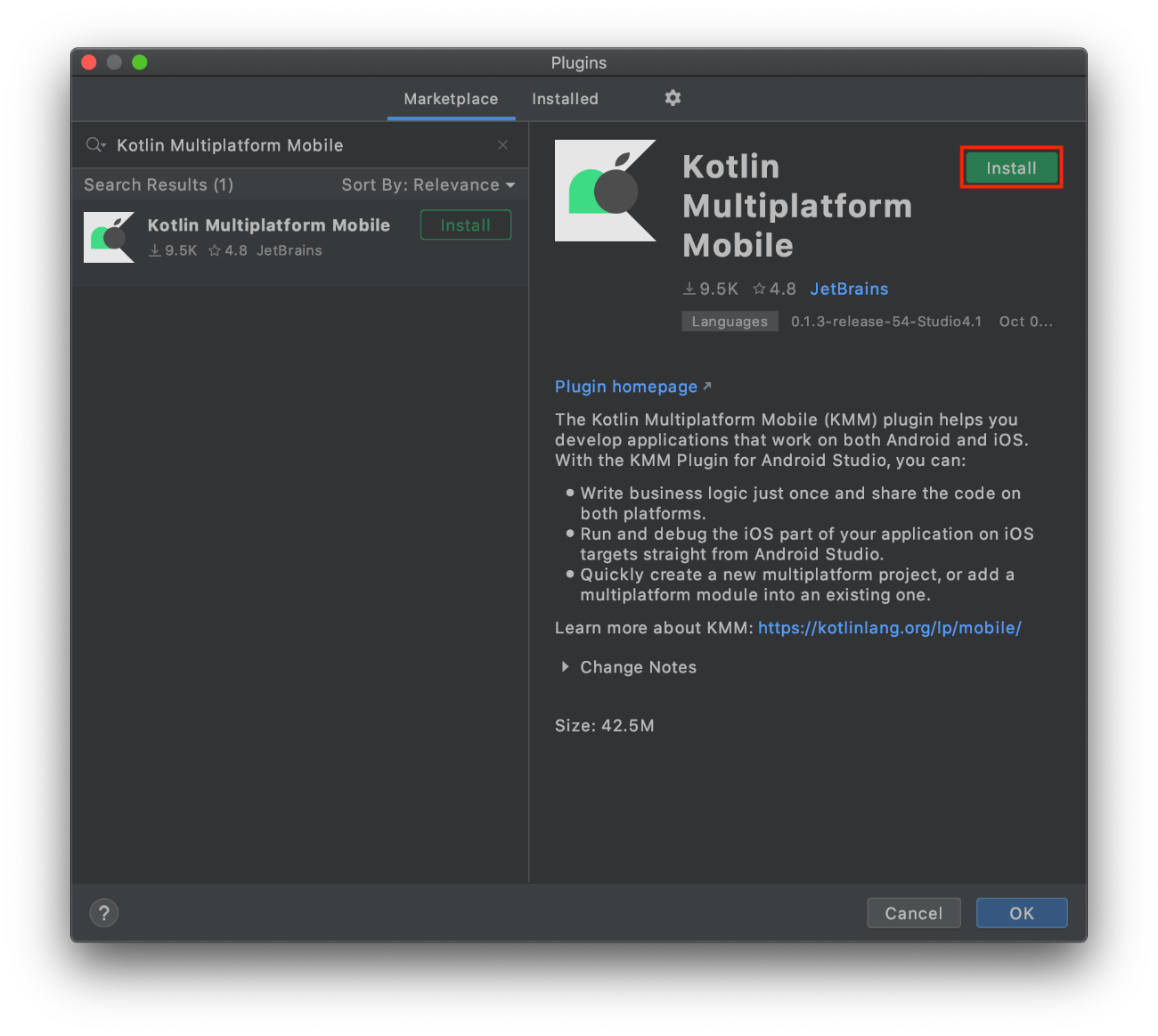Click the large plugin logo in details
Screen dimensions: 1158x1036
pyautogui.click(x=606, y=191)
